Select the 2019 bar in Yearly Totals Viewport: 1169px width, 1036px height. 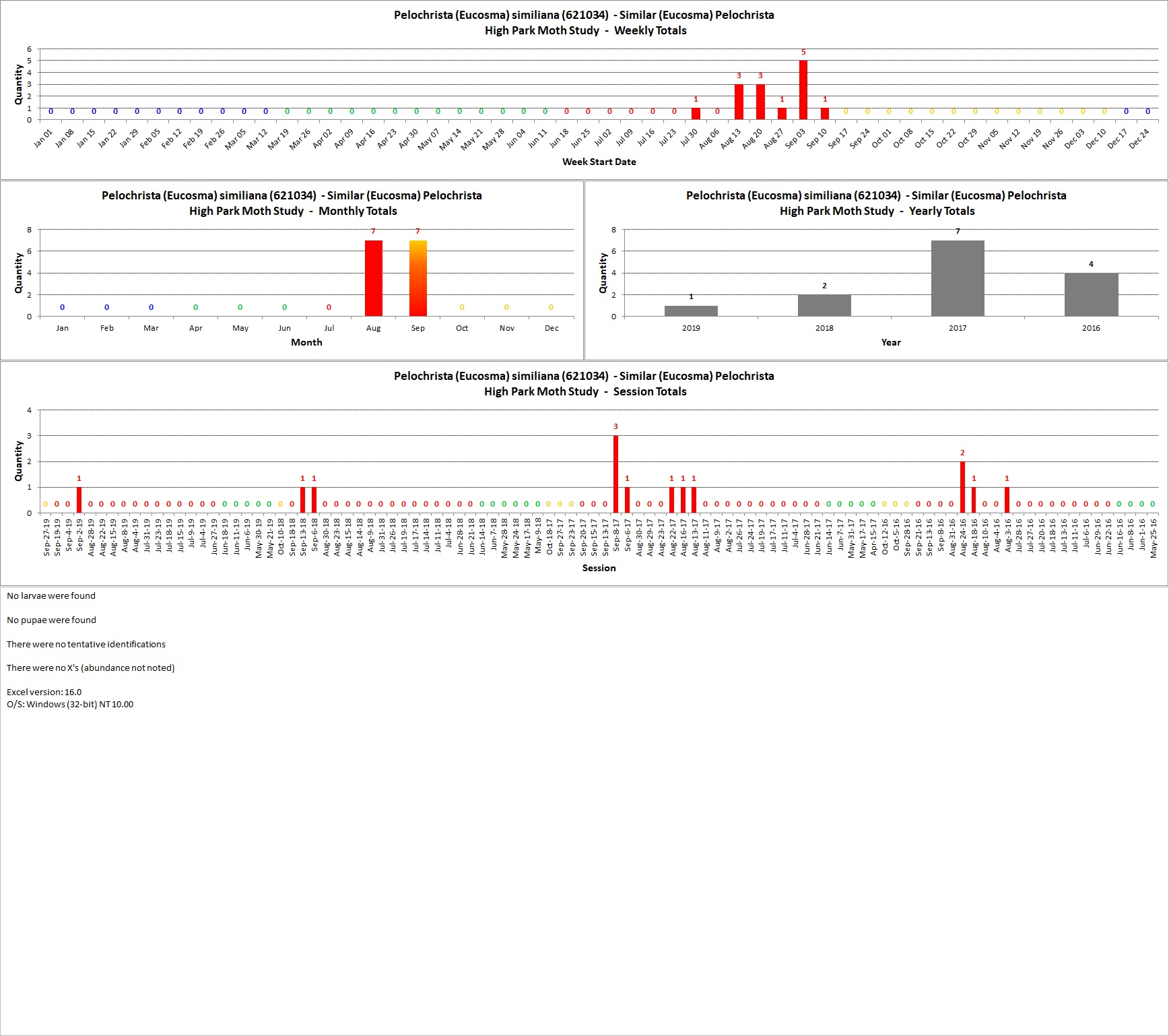tap(691, 311)
